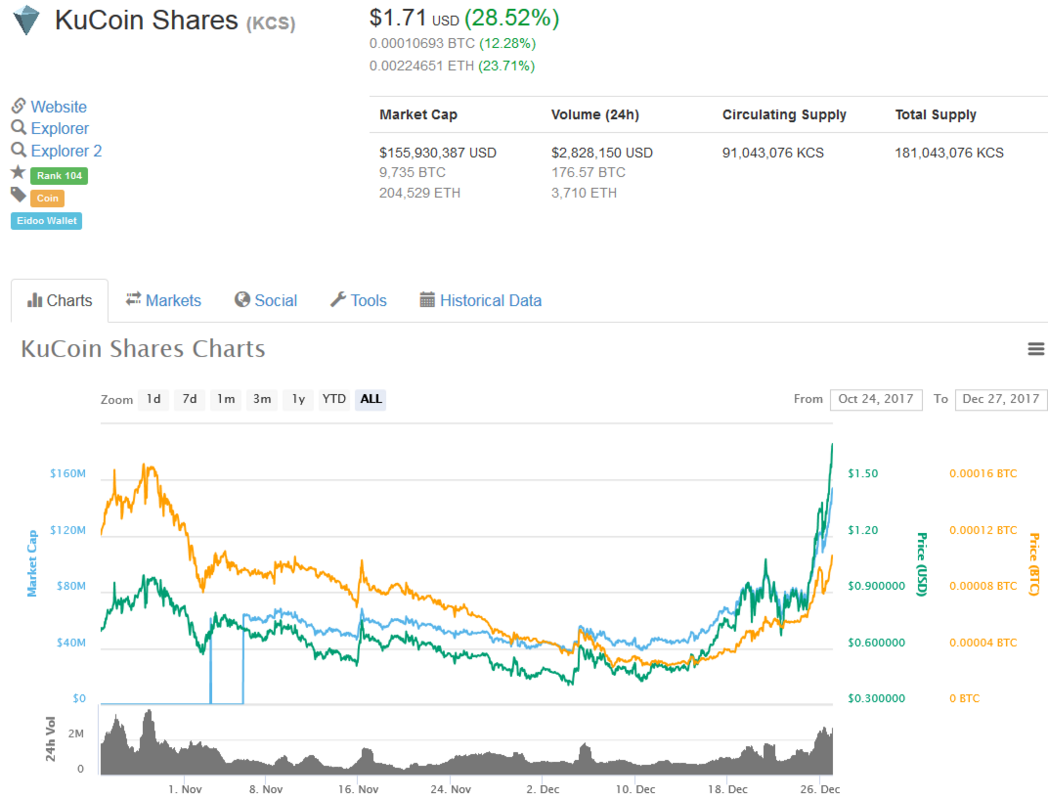Click the 10. Dec x-axis label
The height and width of the screenshot is (800, 1048).
636,789
